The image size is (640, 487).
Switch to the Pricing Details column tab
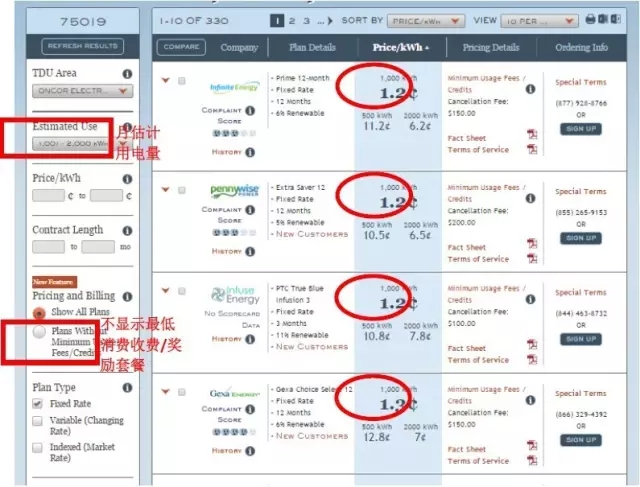(x=491, y=47)
